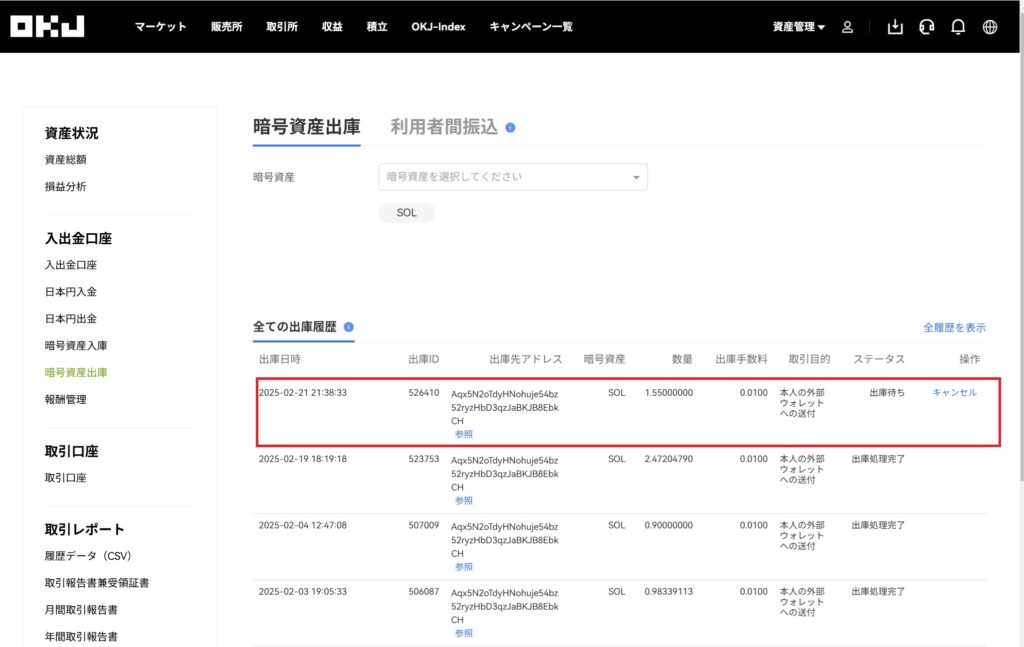Screen dimensions: 1024x647
Task: Click date 2025-02-21 21:38:33
Action: click(302, 392)
